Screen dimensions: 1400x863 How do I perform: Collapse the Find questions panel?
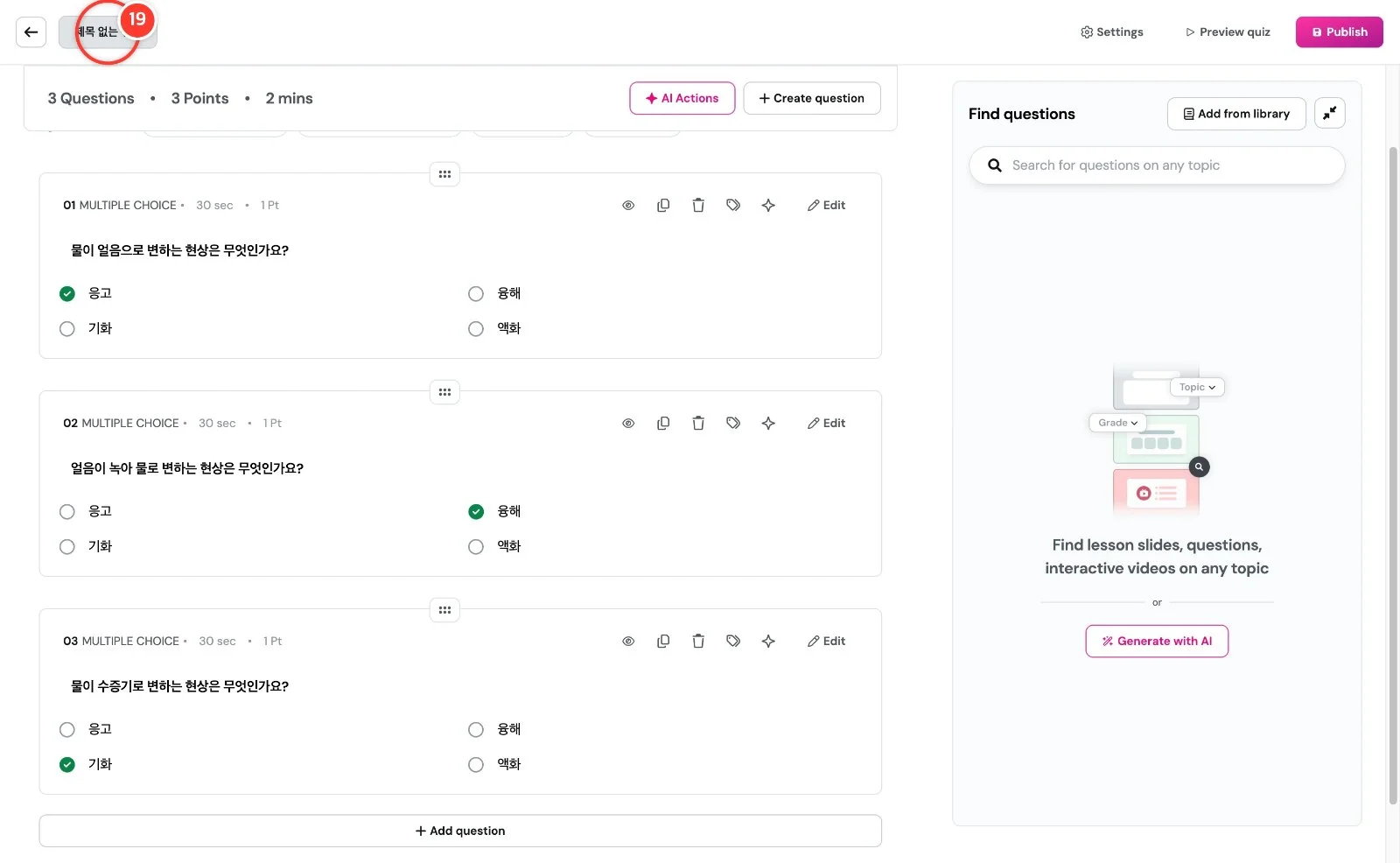(1329, 114)
